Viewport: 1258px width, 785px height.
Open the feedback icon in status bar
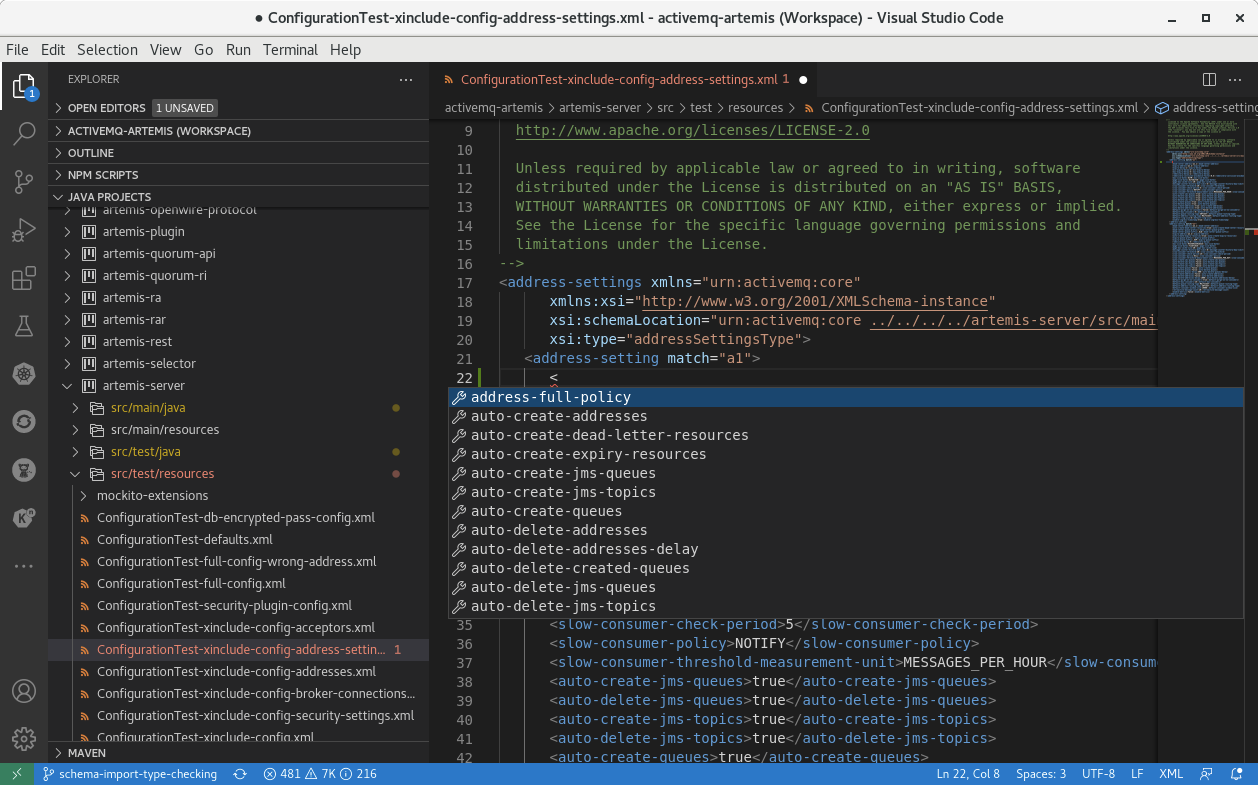(x=1208, y=774)
